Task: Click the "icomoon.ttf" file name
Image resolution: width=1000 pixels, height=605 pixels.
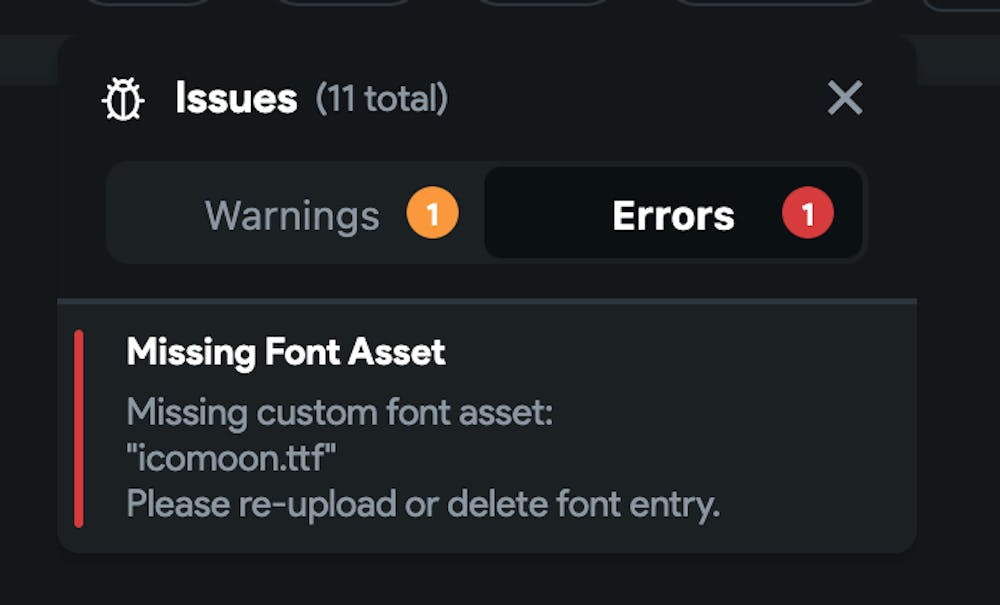Action: 232,458
